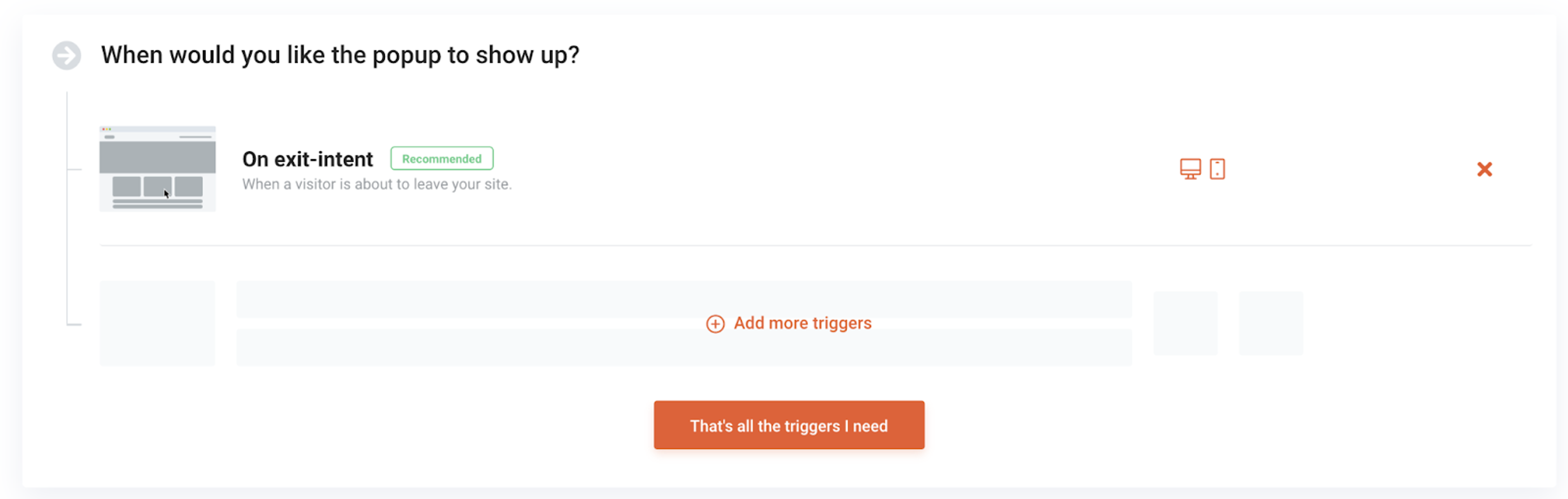Expand the Add more triggers section

[x=789, y=323]
